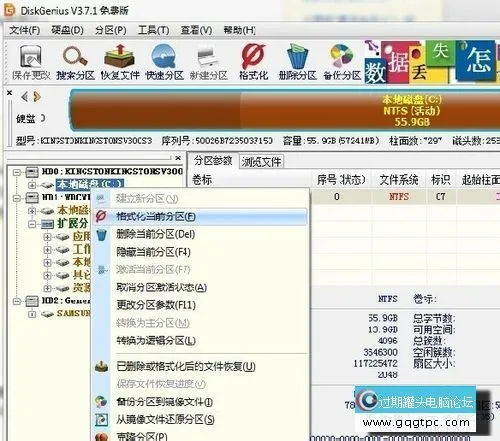Collapse the HD0 KINGSTON disk node
This screenshot has height=441, width=500.
[17, 172]
